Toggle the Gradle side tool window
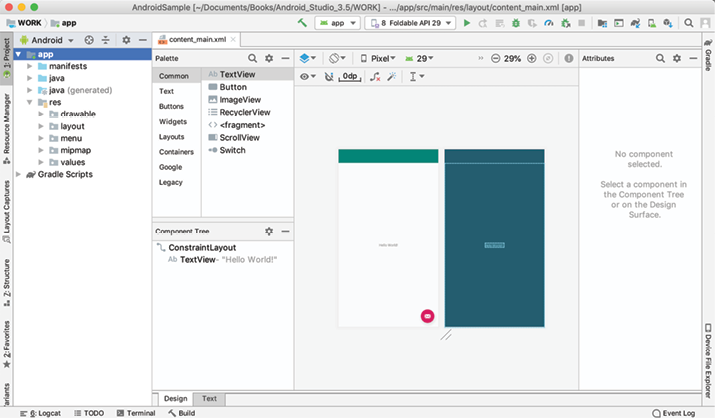This screenshot has height=418, width=715. 708,56
